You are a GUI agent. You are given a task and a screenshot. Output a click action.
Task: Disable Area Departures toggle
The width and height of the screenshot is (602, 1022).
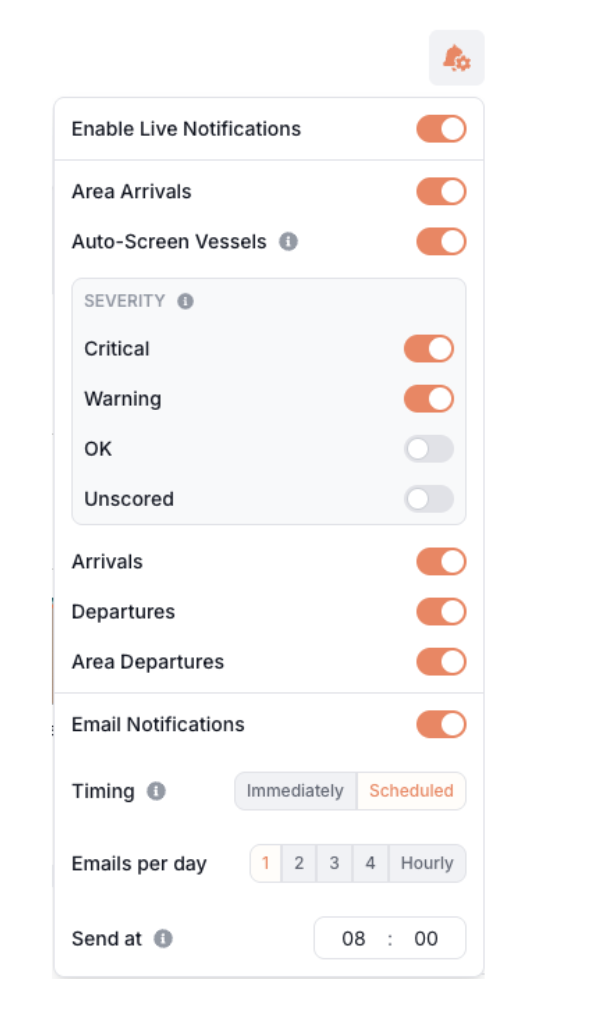point(441,662)
